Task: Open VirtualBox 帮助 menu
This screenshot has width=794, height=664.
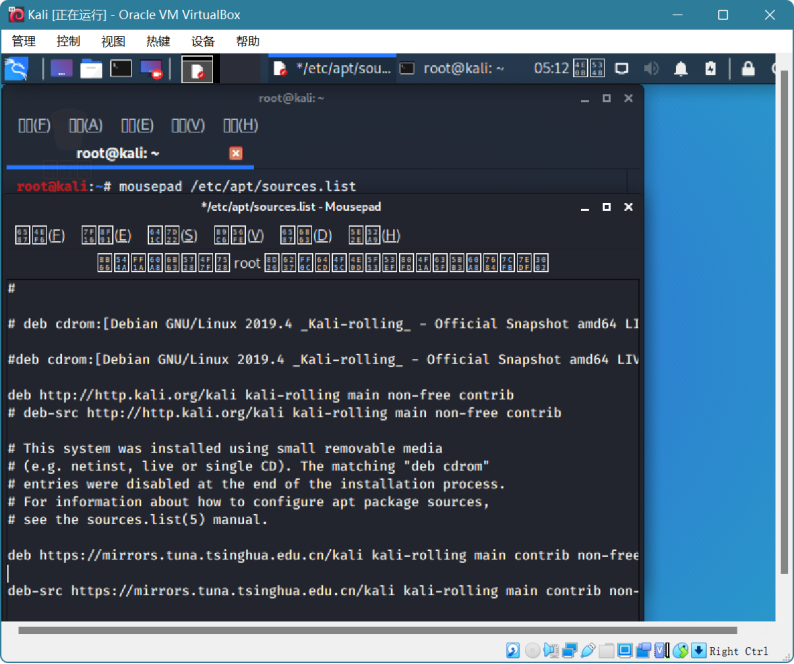Action: click(248, 41)
